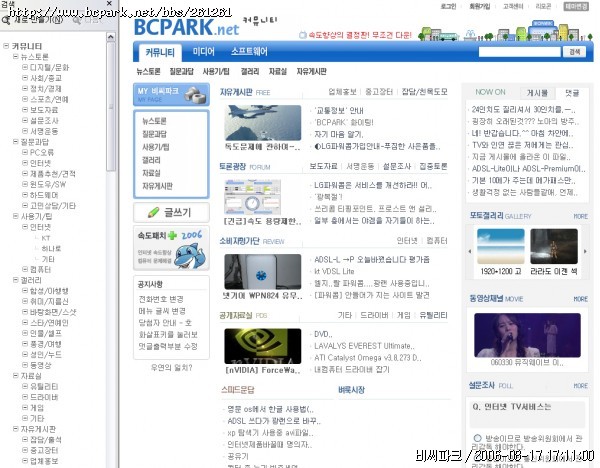Click MORE beside 동영상채널

pyautogui.click(x=580, y=299)
